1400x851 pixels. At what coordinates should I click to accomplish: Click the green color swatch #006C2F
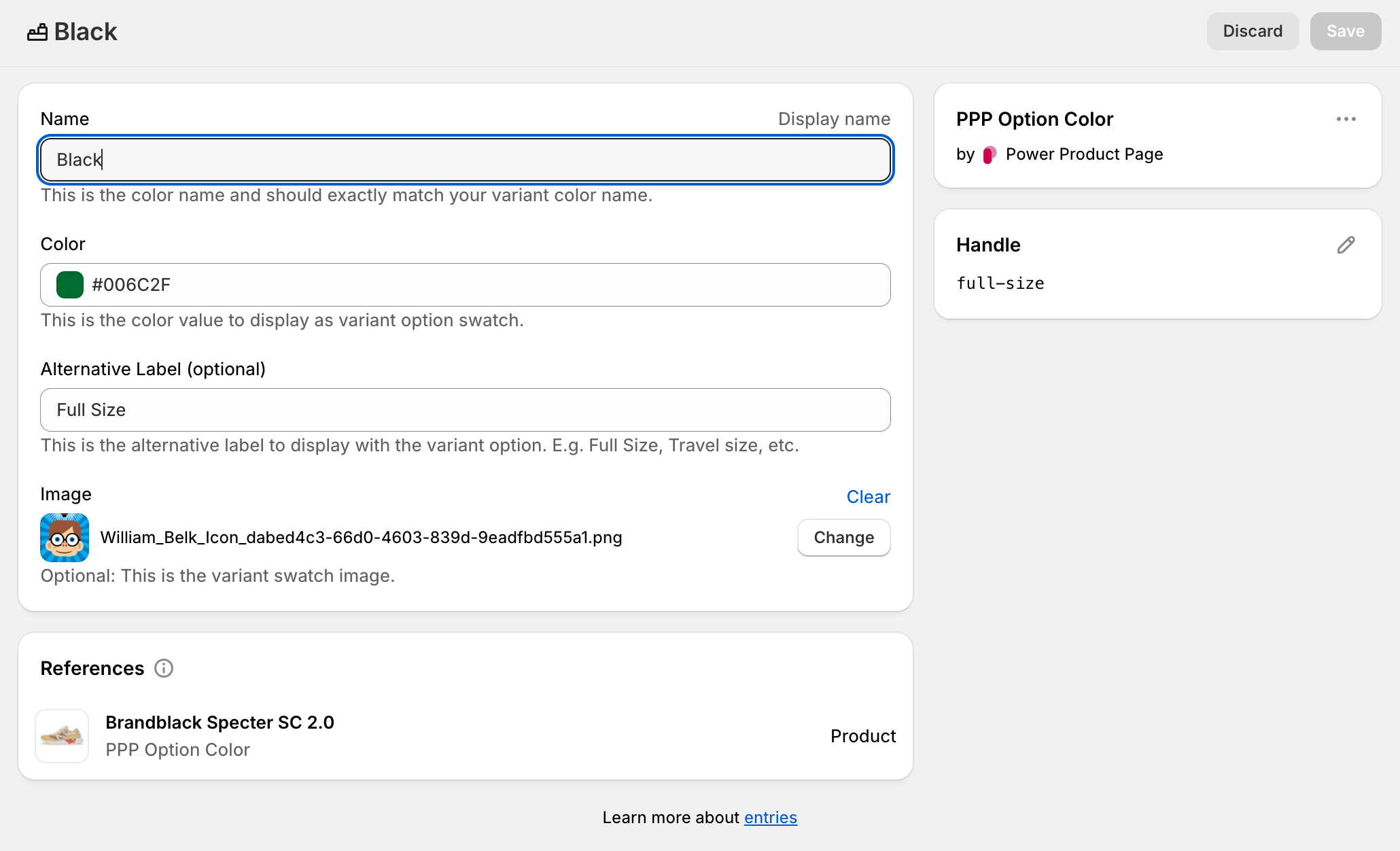click(70, 285)
